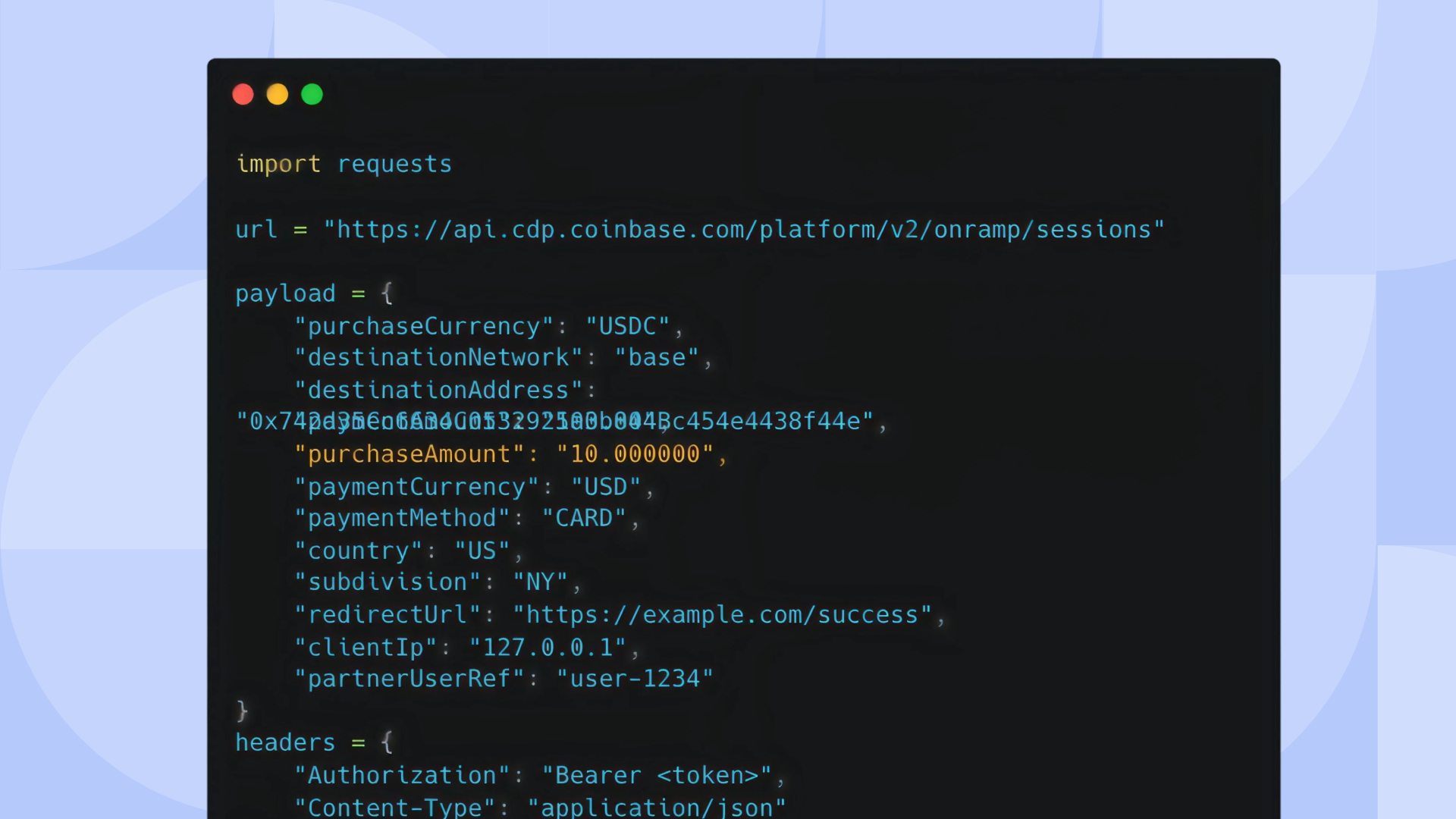
Task: Click the Bearer <token> string
Action: (x=656, y=776)
